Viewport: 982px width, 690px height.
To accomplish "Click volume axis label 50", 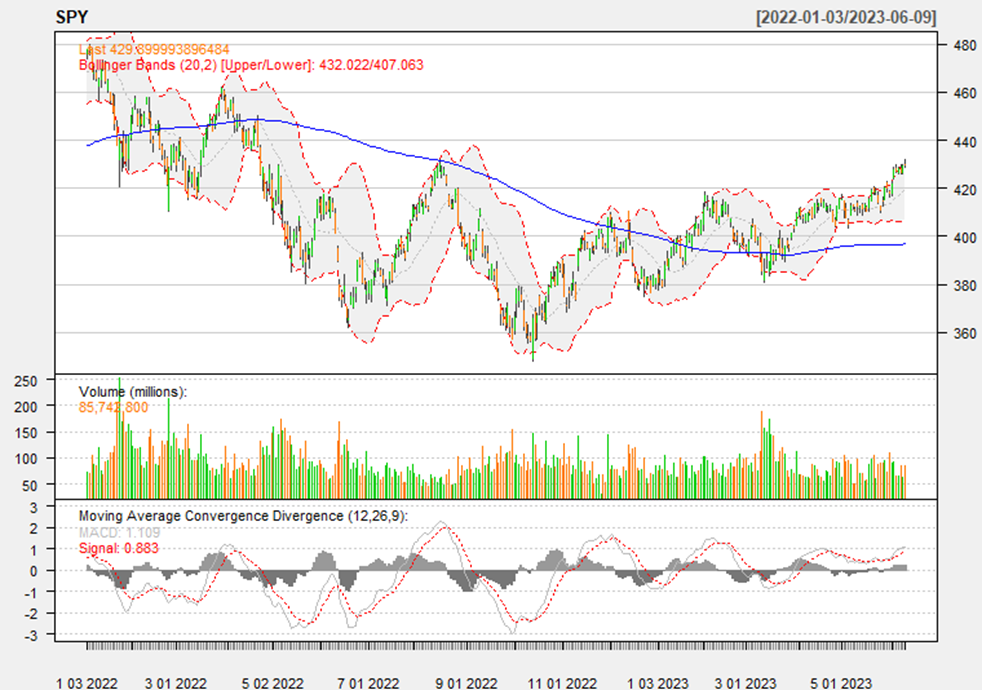I will pos(29,485).
